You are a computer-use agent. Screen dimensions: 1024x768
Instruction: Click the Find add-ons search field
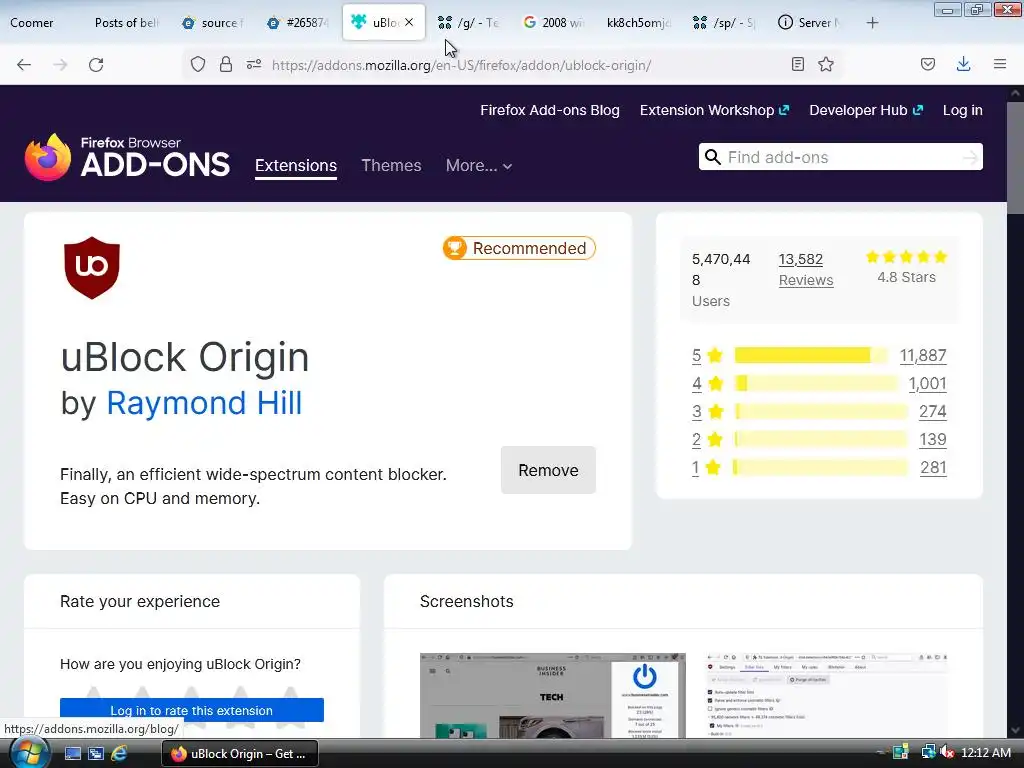click(840, 157)
